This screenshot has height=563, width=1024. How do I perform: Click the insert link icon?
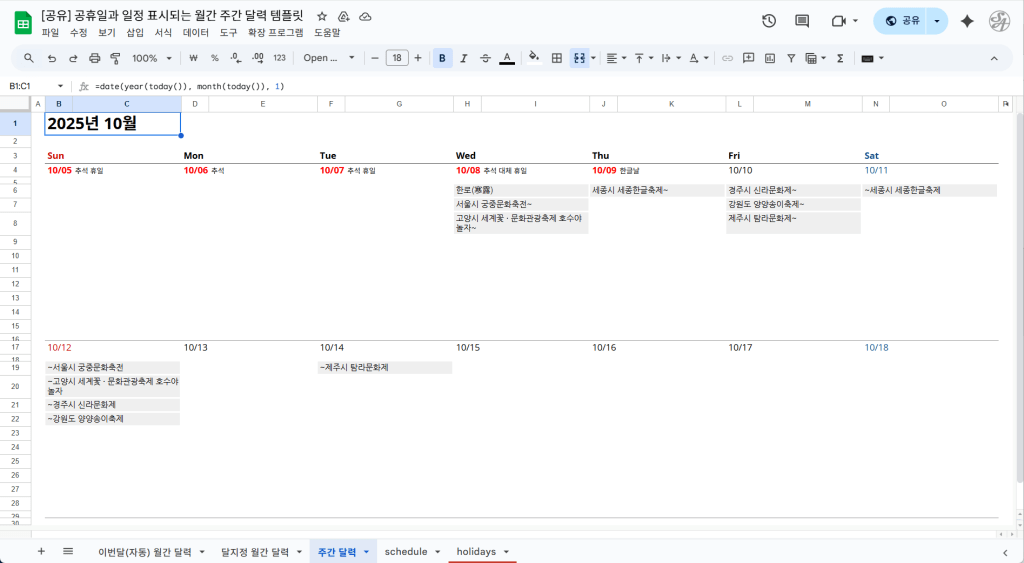(727, 58)
